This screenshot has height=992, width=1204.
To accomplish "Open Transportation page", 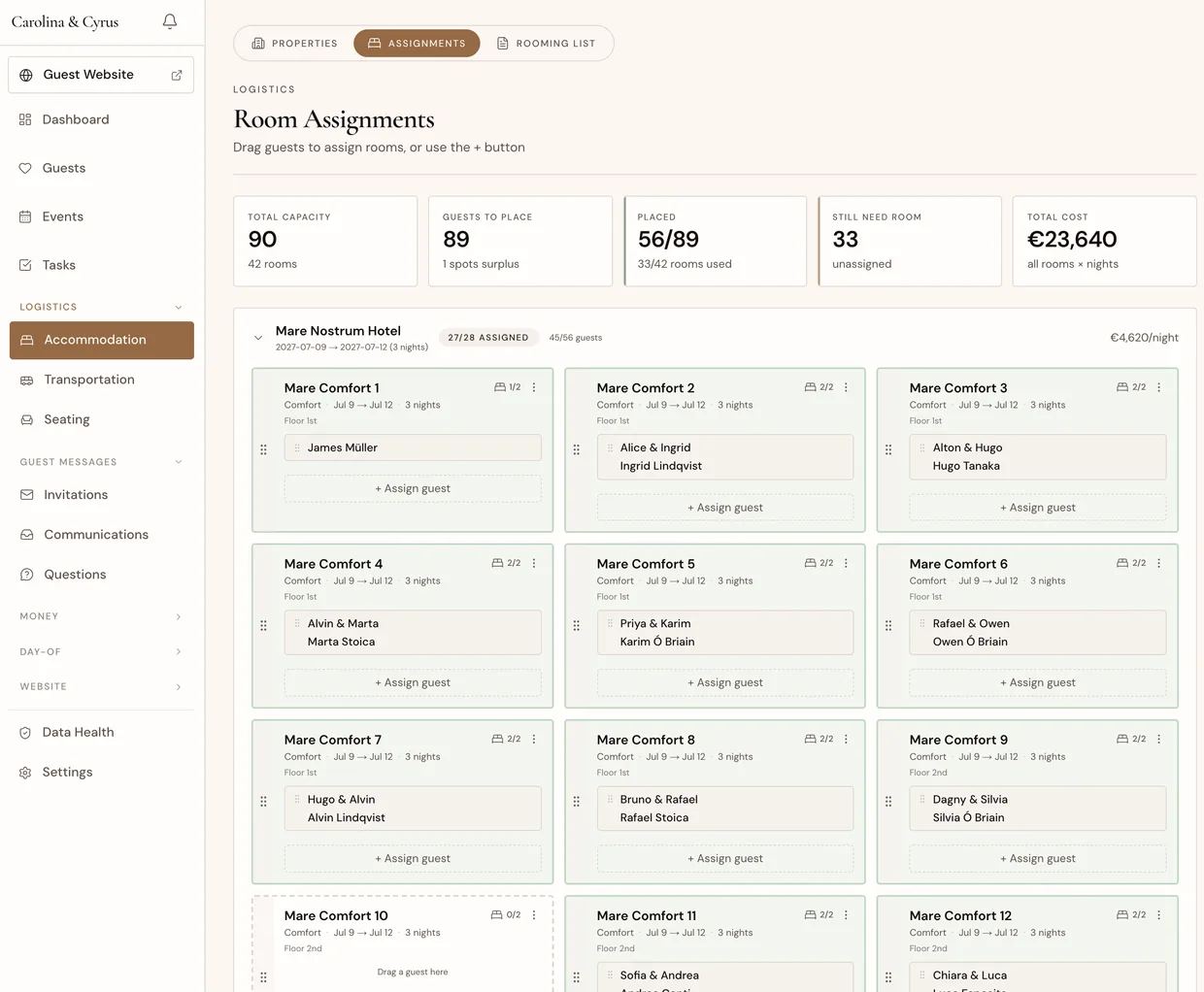I will pyautogui.click(x=102, y=380).
